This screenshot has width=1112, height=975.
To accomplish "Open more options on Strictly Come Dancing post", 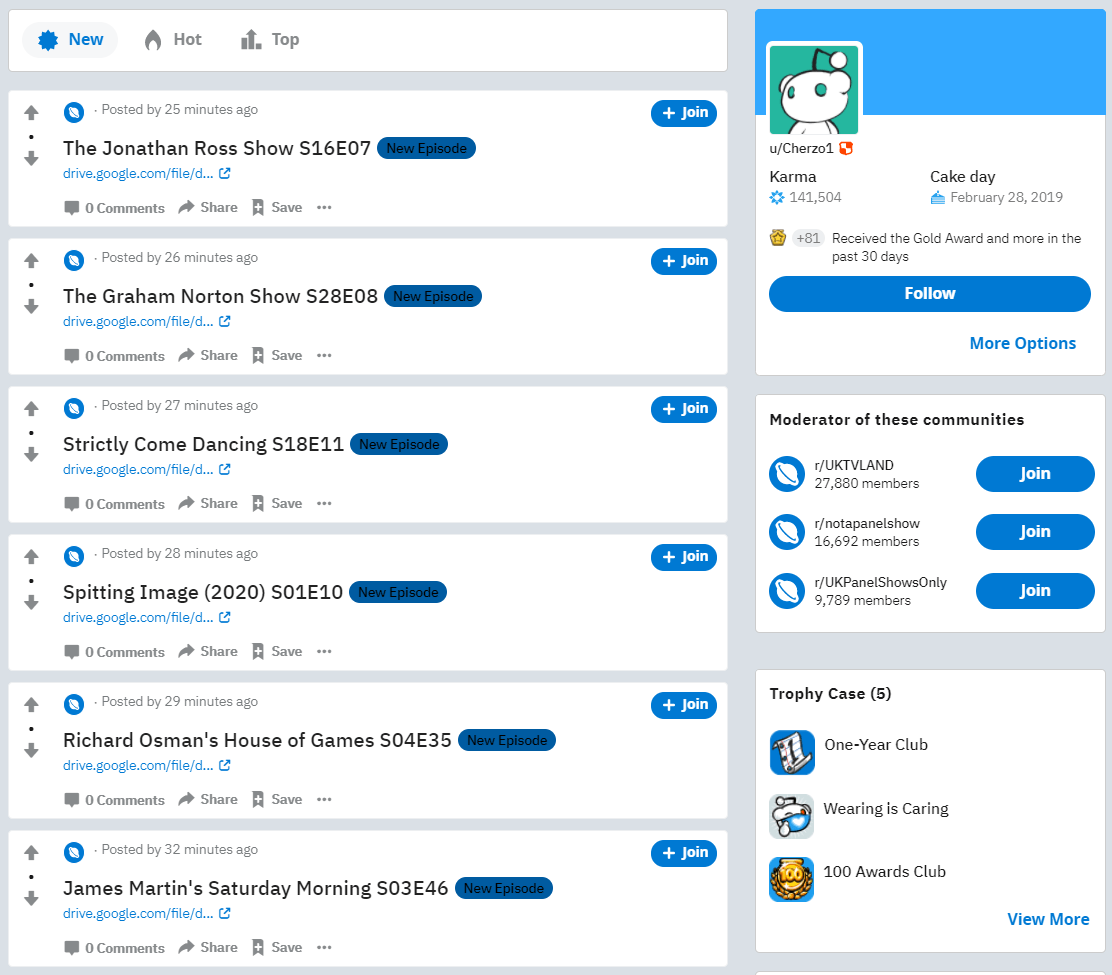I will coord(324,503).
